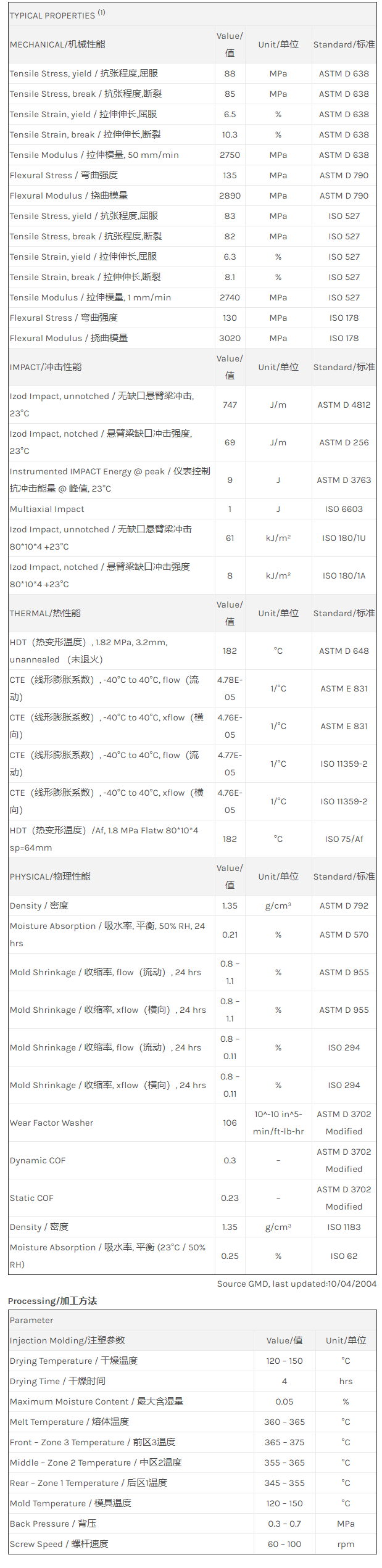
Task: Click the THERMAL/热性能 section header
Action: point(45,613)
